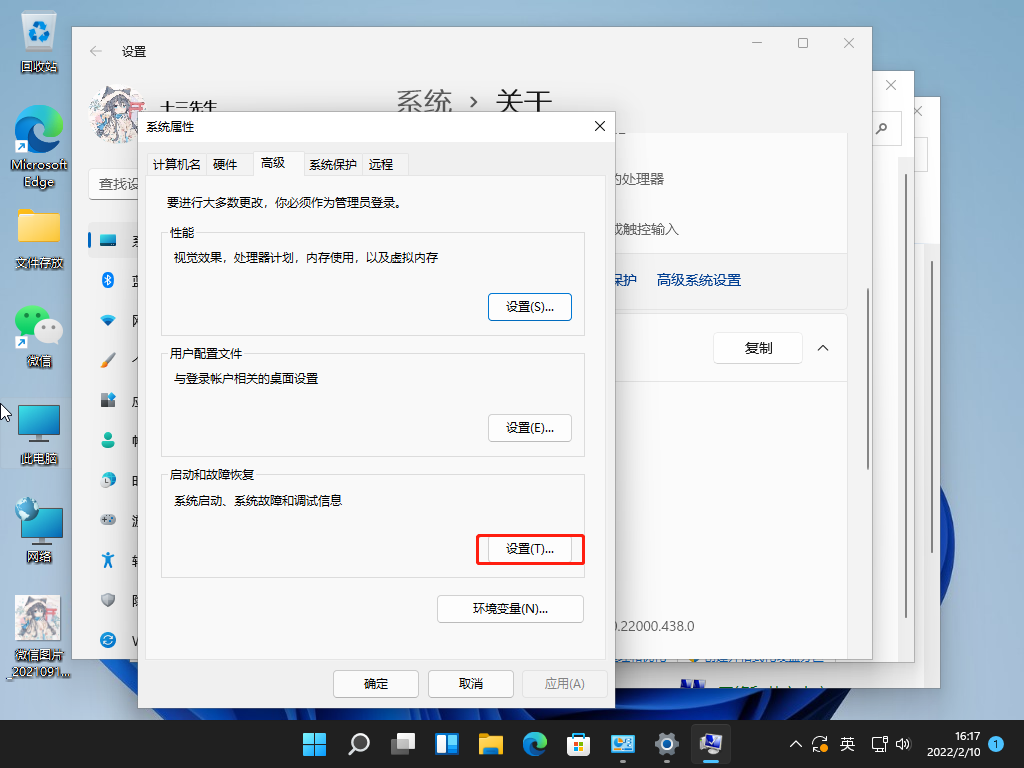Click the Privacy shield icon in sidebar
The width and height of the screenshot is (1024, 768).
pyautogui.click(x=108, y=600)
